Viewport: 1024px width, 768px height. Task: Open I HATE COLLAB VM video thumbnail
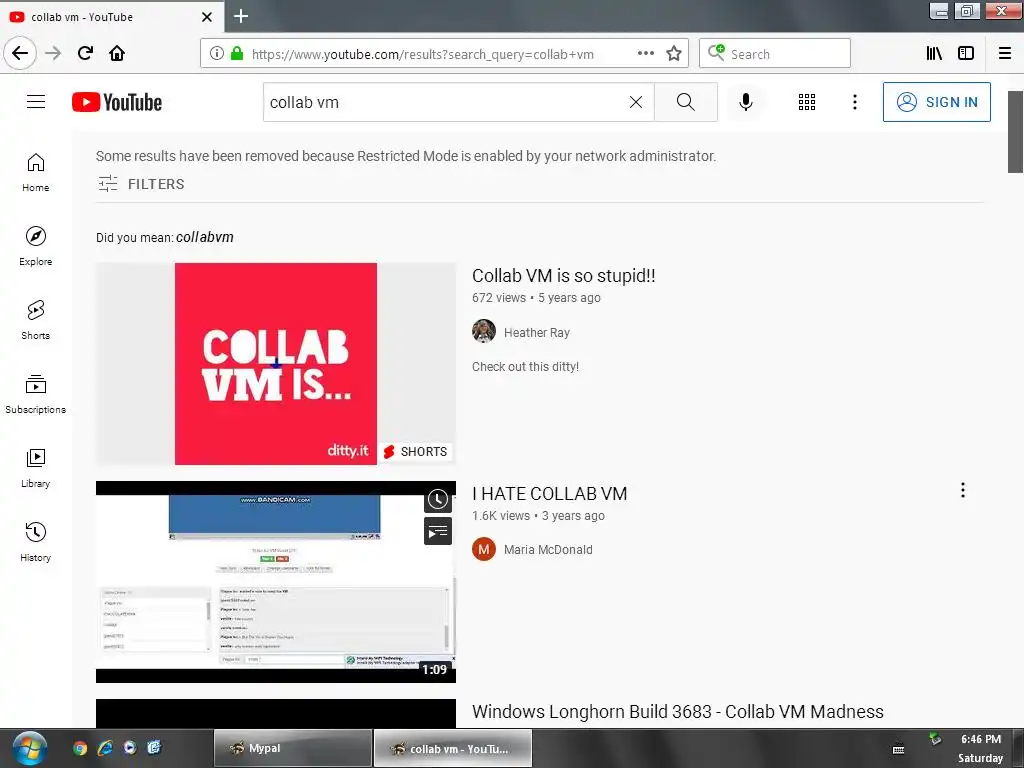pos(276,582)
